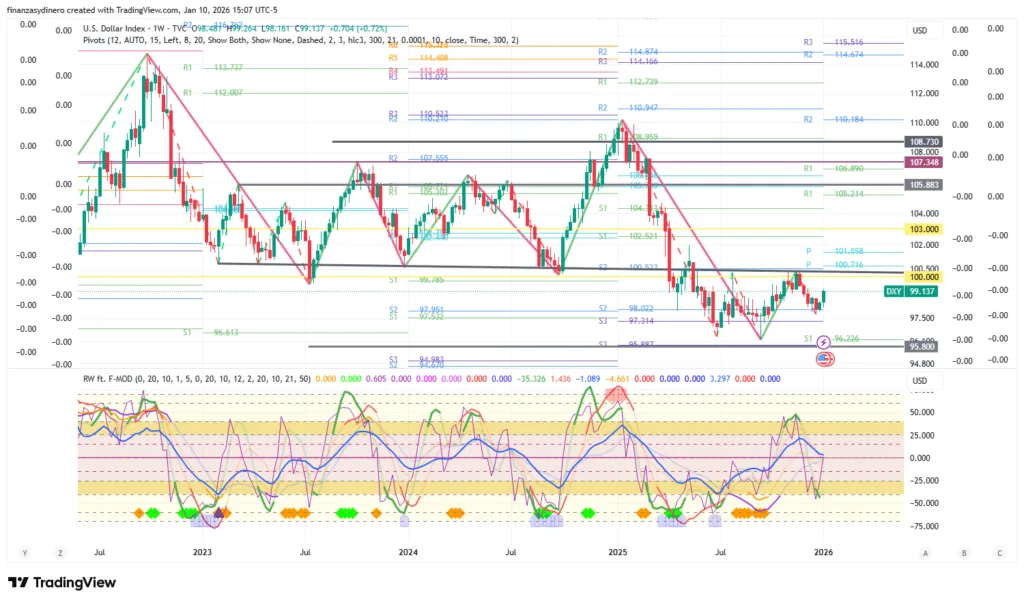Click the Y scale button
The width and height of the screenshot is (1024, 603).
[x=24, y=552]
